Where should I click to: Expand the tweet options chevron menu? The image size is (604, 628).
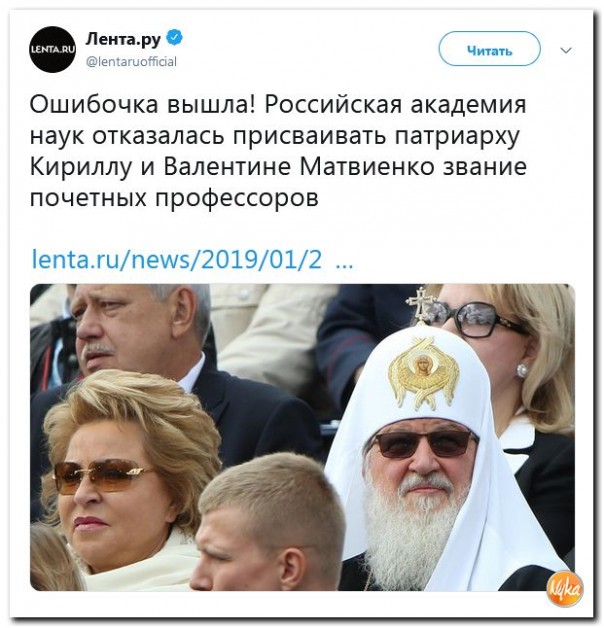pos(566,50)
